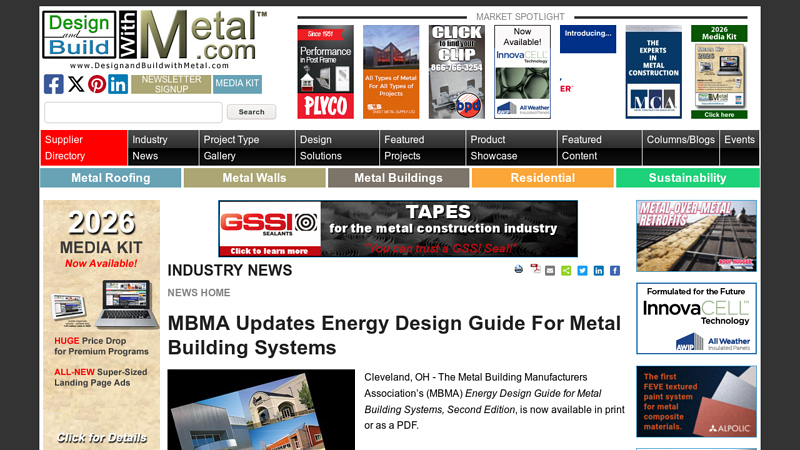Click the green share icon

(566, 271)
